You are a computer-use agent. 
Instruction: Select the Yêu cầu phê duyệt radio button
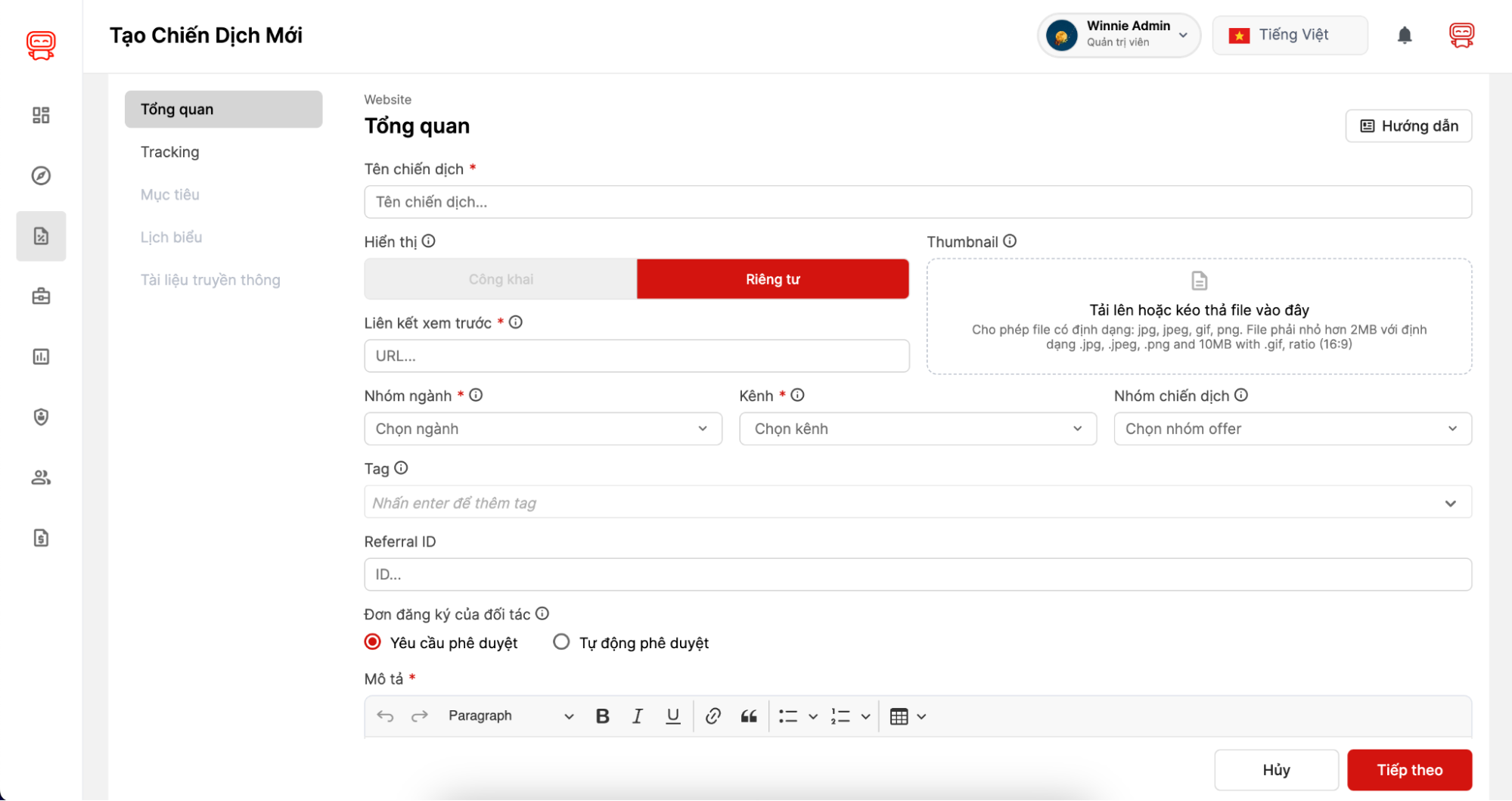click(x=373, y=642)
